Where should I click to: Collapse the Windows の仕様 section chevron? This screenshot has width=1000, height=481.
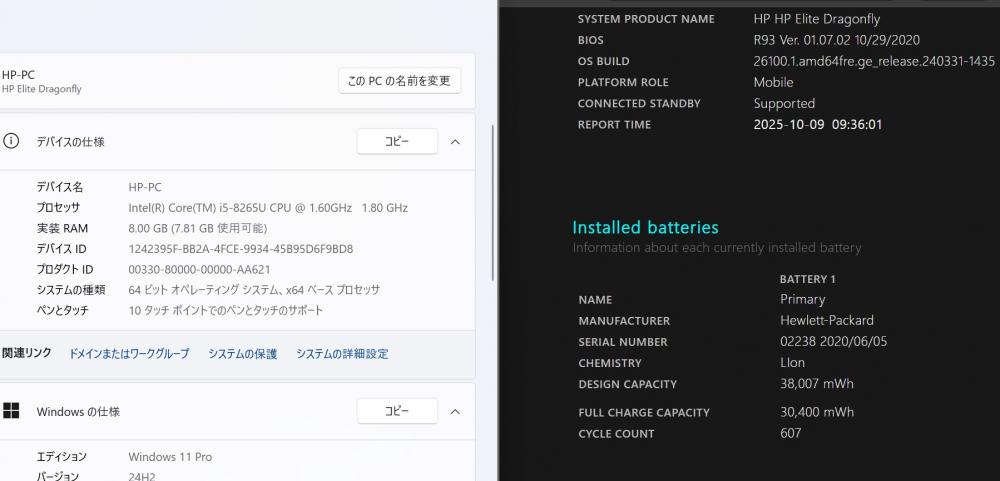455,411
